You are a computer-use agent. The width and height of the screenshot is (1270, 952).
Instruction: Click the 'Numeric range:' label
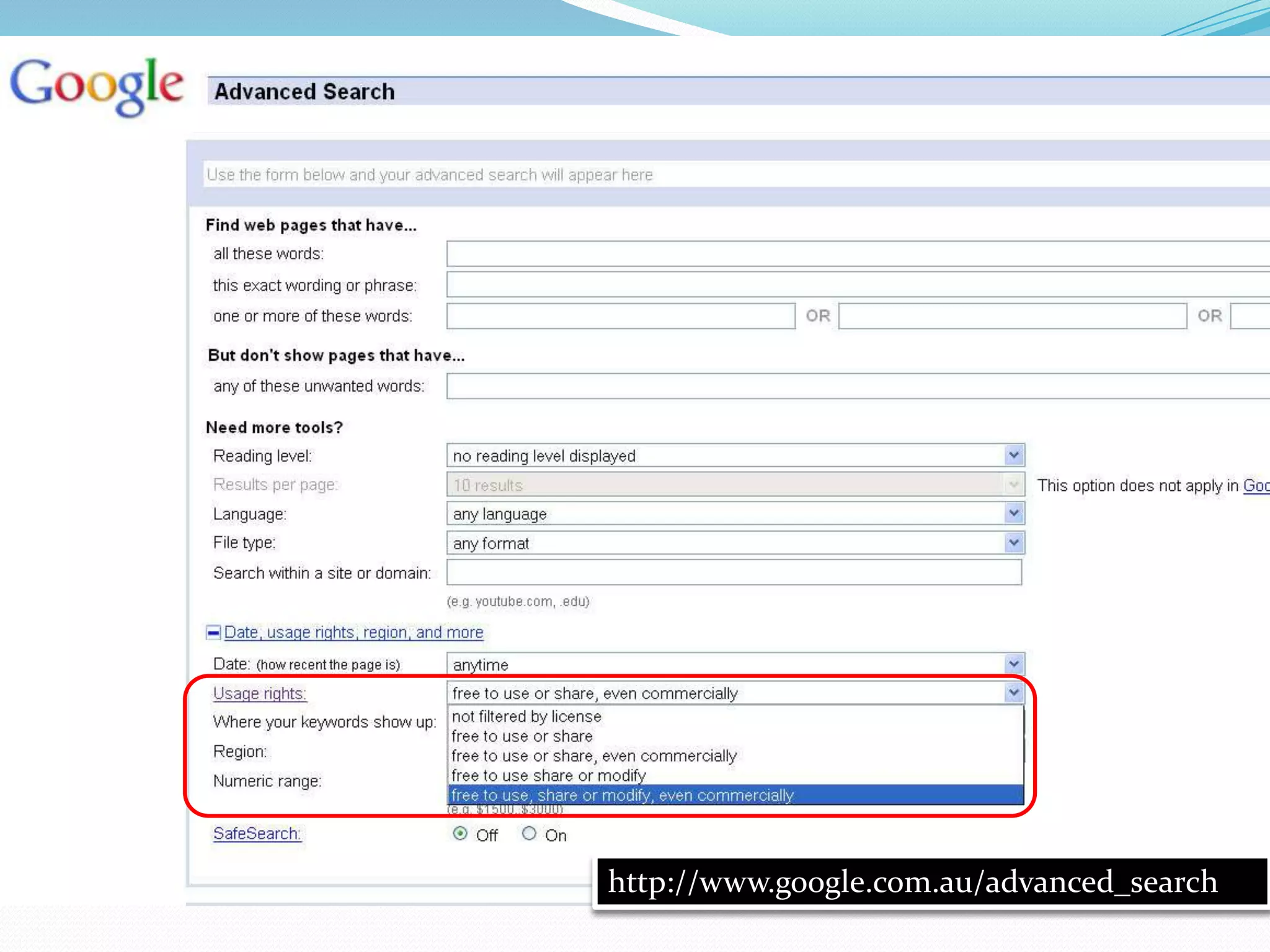(267, 781)
